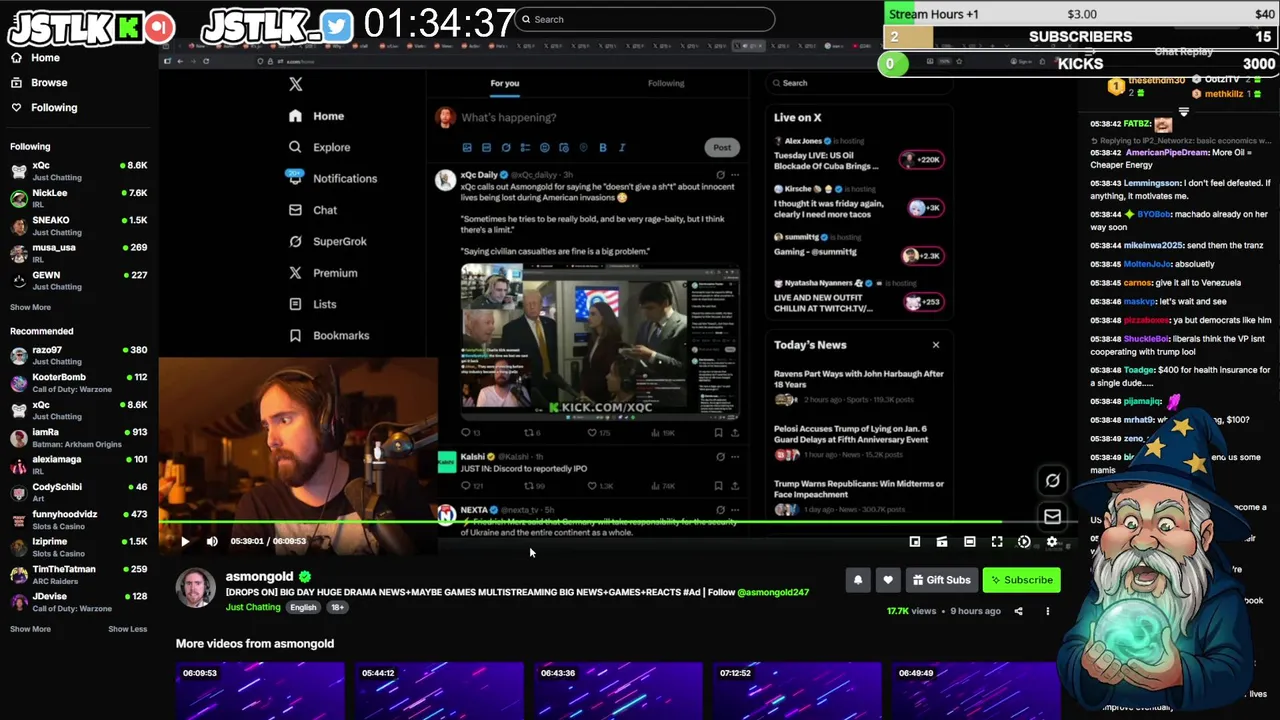Enter fullscreen on the video player
The height and width of the screenshot is (720, 1280).
pos(997,542)
